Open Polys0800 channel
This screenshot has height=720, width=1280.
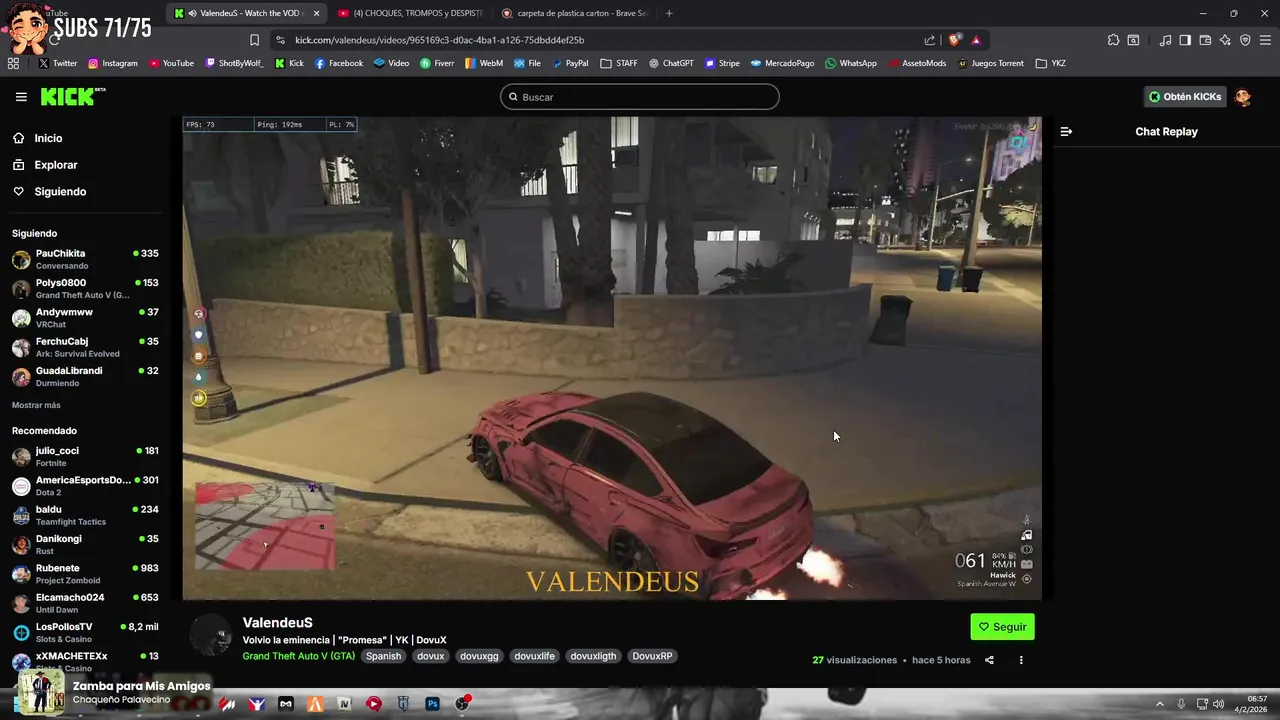85,289
